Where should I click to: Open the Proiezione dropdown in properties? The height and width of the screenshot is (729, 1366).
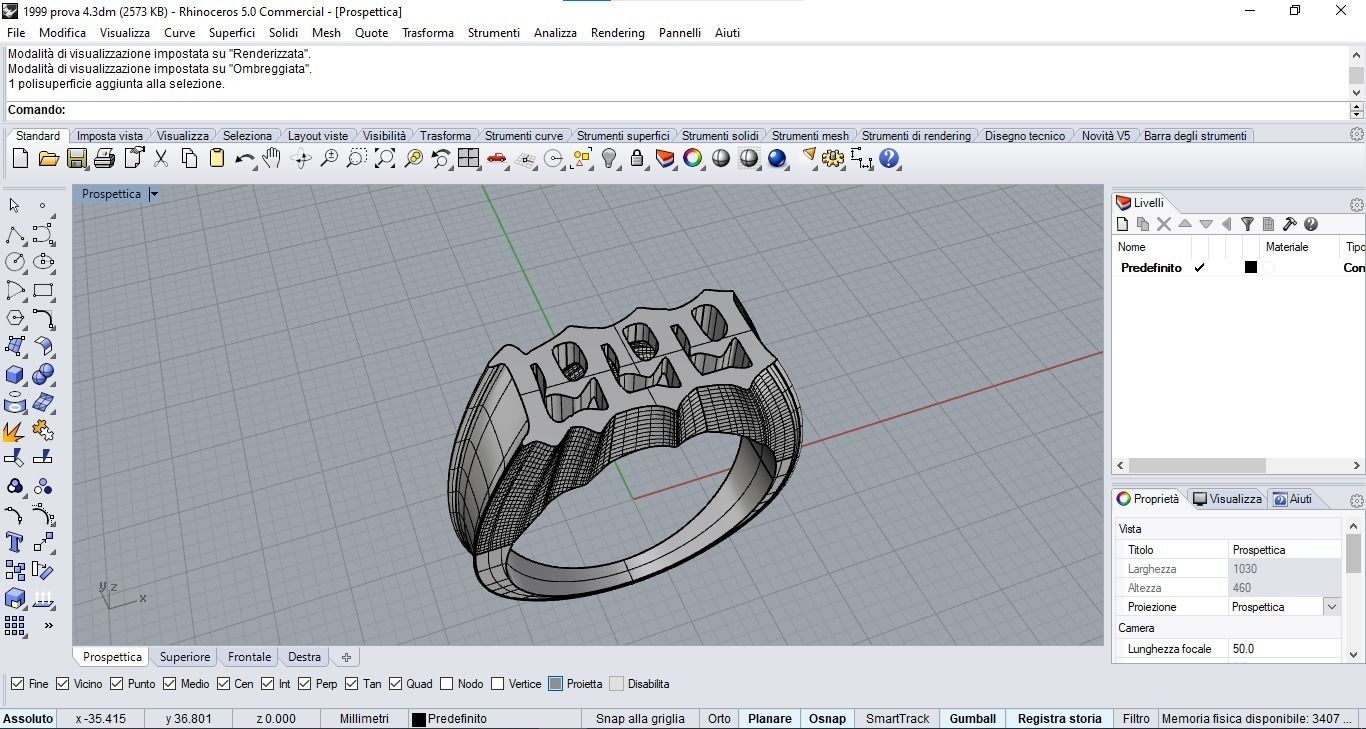pos(1331,607)
